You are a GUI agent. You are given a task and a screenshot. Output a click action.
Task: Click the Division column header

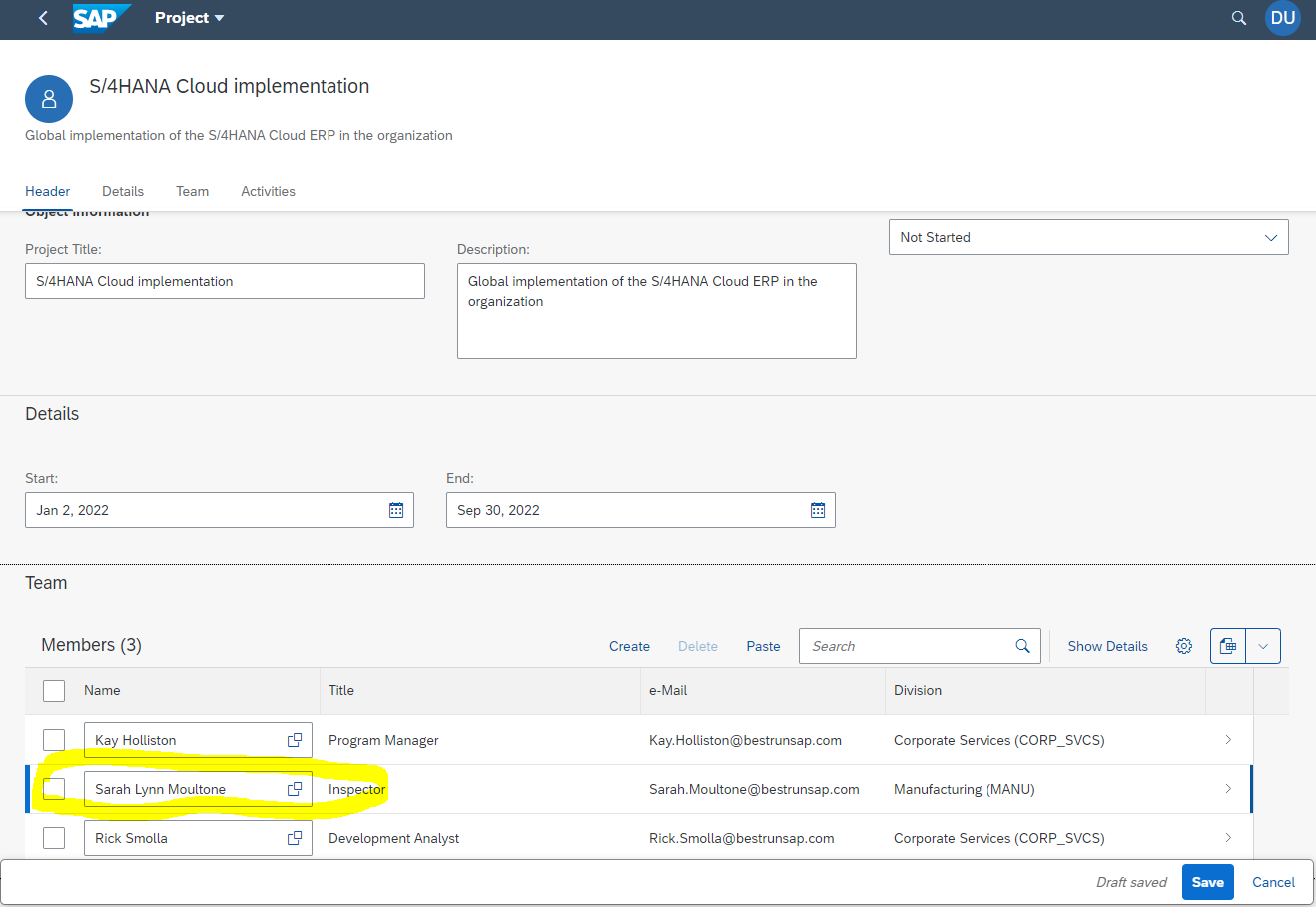[918, 690]
